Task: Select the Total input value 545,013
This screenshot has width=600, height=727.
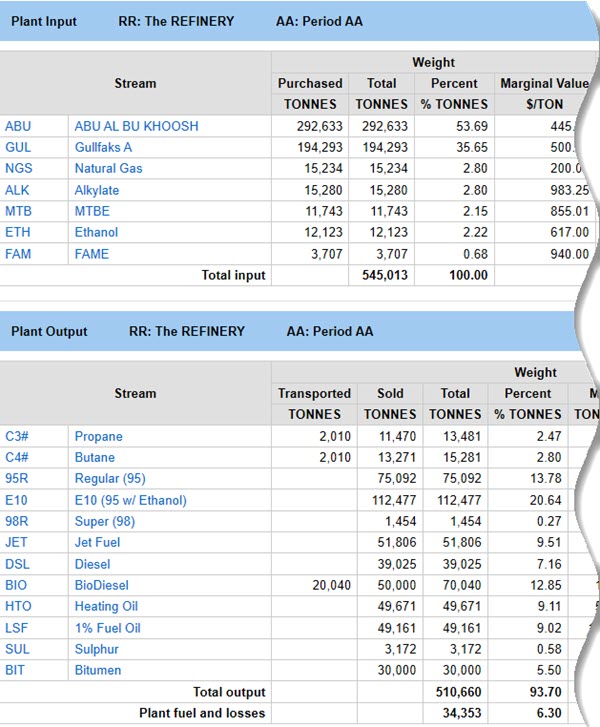Action: pyautogui.click(x=384, y=275)
